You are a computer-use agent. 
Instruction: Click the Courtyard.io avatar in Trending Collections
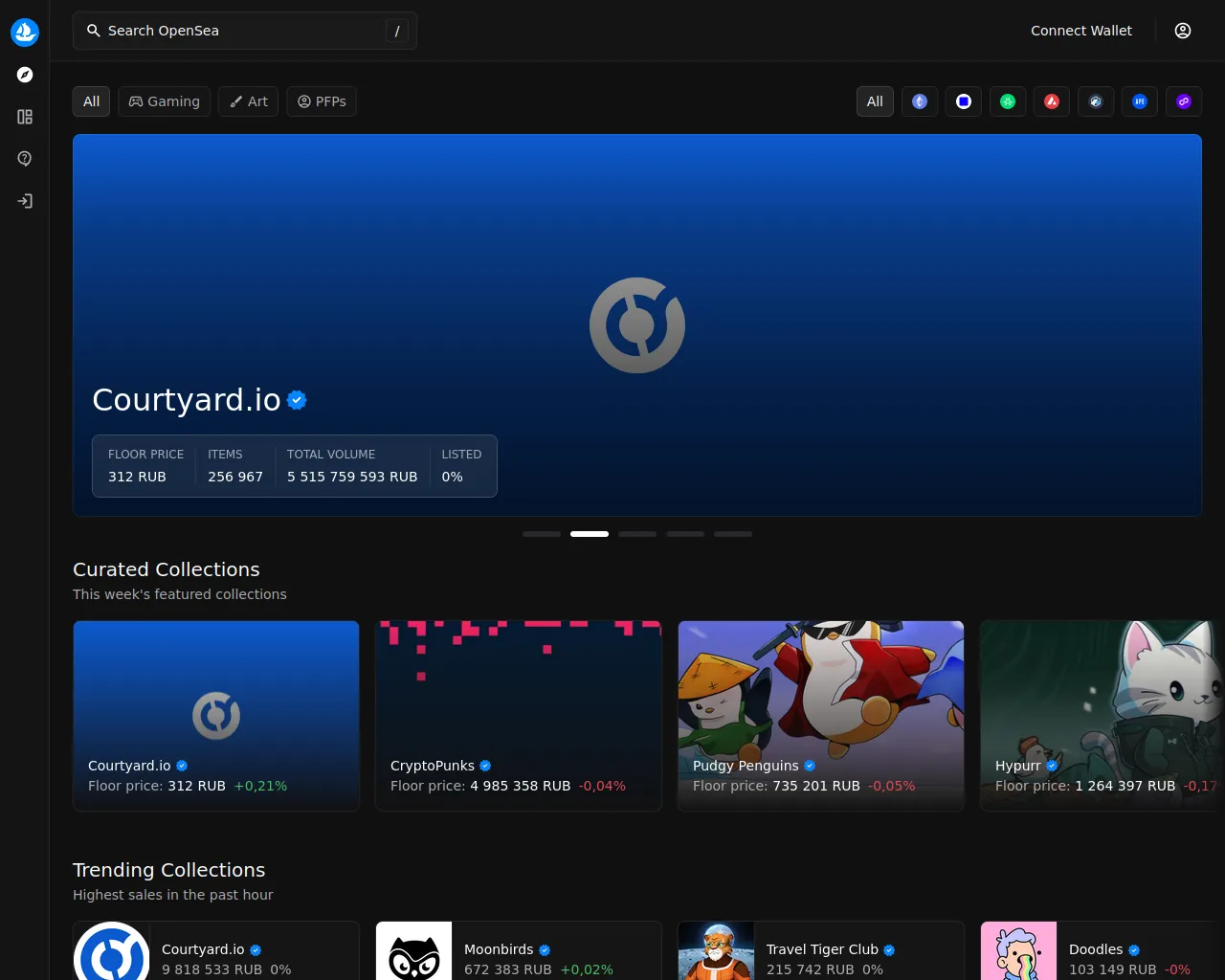click(x=112, y=951)
